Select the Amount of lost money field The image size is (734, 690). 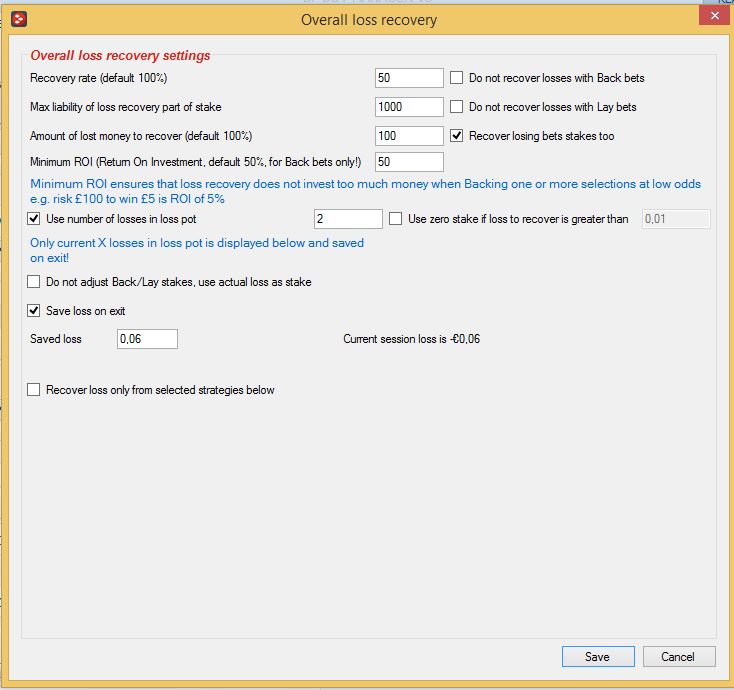click(409, 136)
